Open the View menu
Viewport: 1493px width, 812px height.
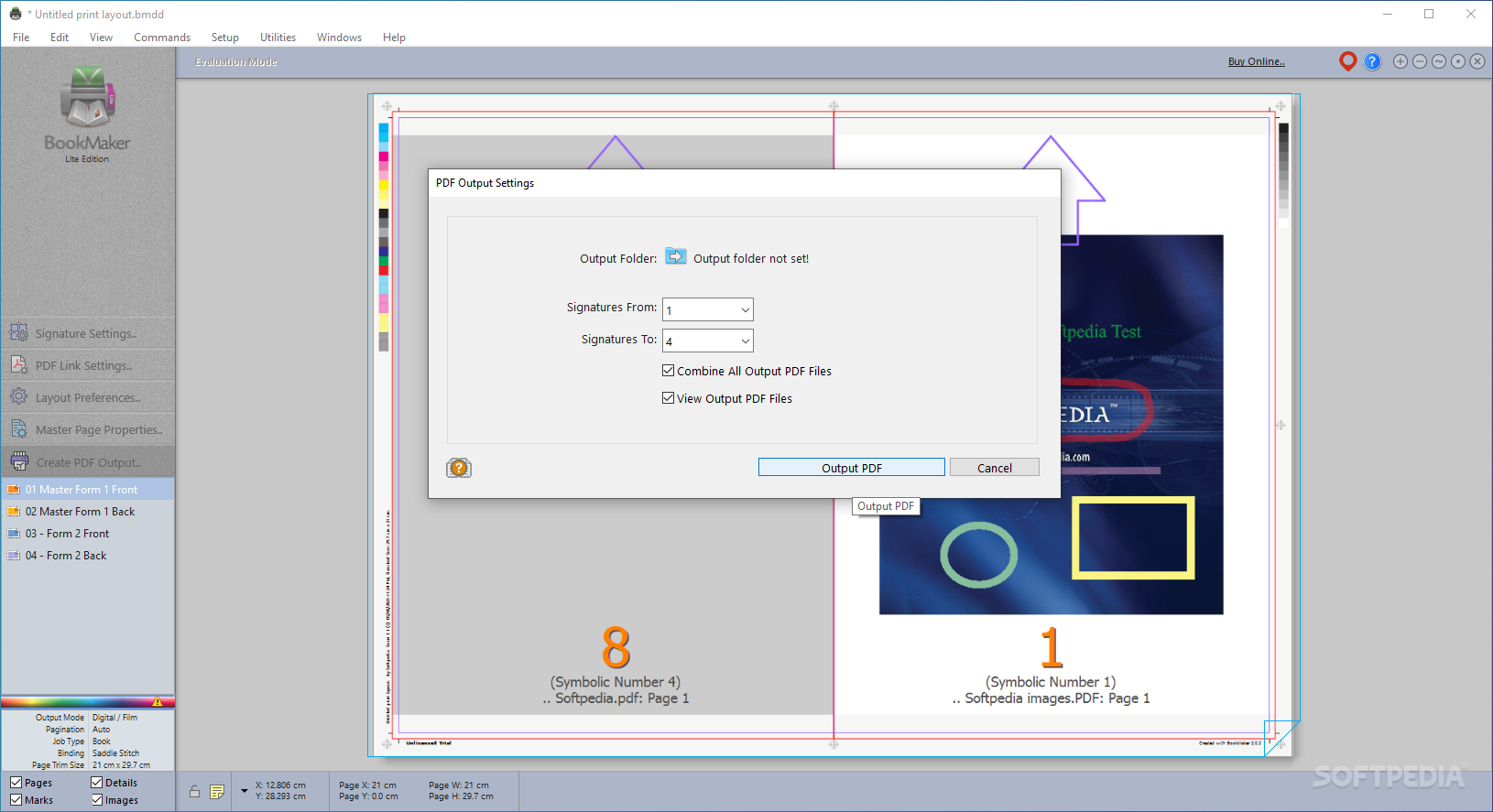click(x=101, y=38)
